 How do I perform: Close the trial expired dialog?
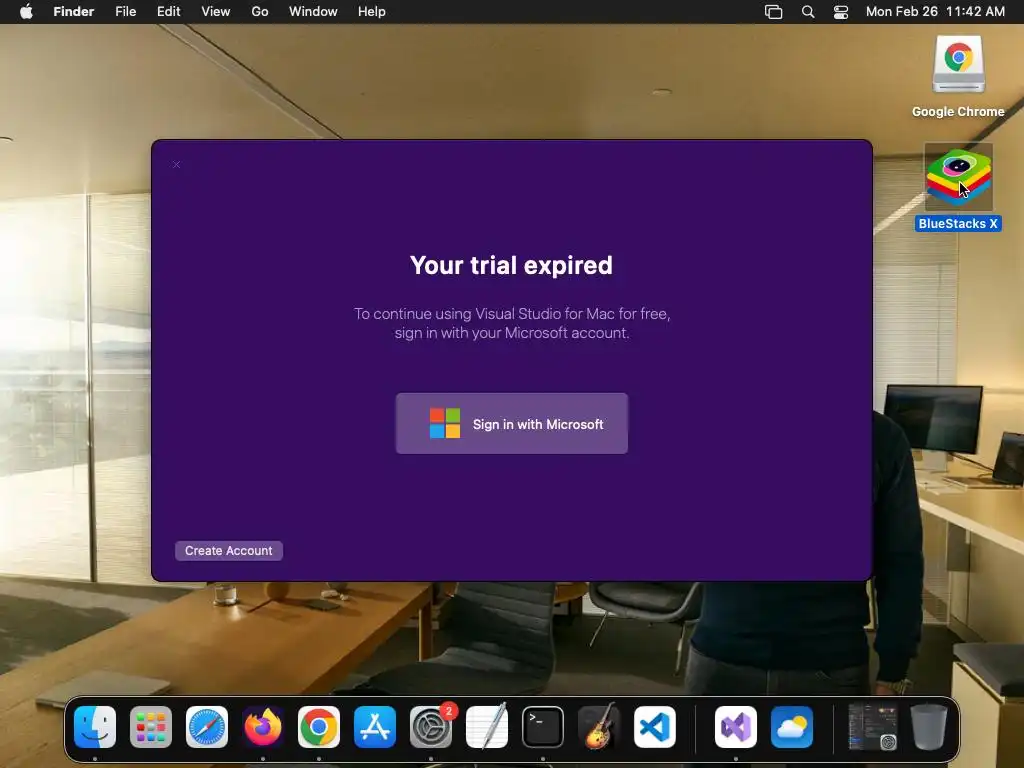(176, 165)
